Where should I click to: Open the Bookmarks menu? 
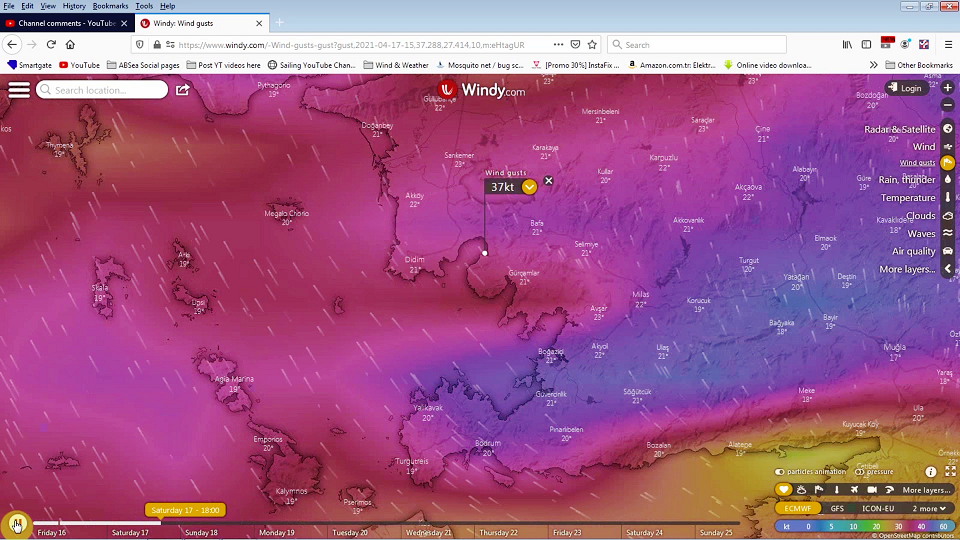coord(110,6)
